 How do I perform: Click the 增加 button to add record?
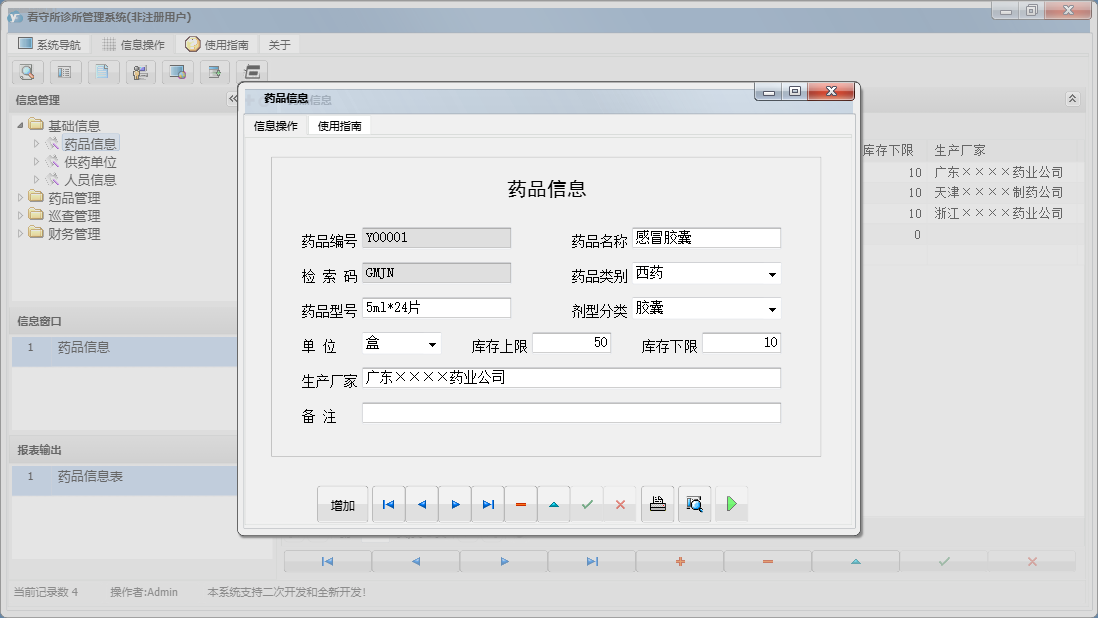click(x=343, y=504)
